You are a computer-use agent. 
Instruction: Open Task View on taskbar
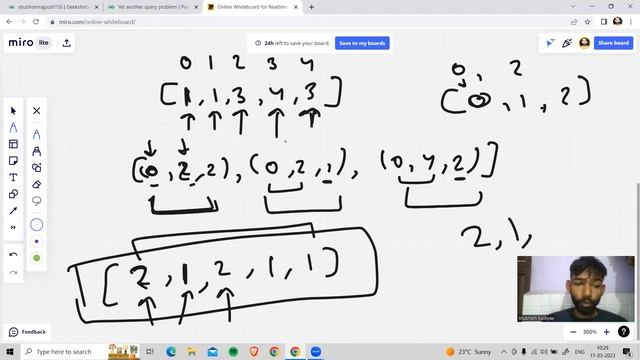[x=150, y=351]
